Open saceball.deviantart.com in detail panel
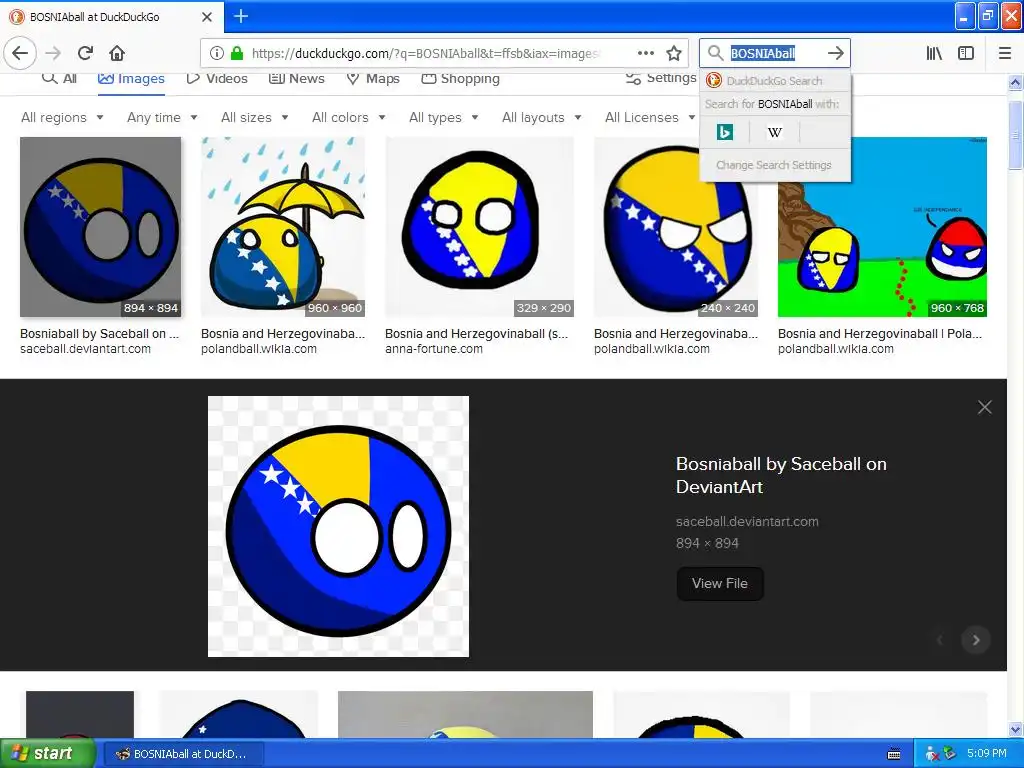This screenshot has width=1024, height=768. (747, 522)
